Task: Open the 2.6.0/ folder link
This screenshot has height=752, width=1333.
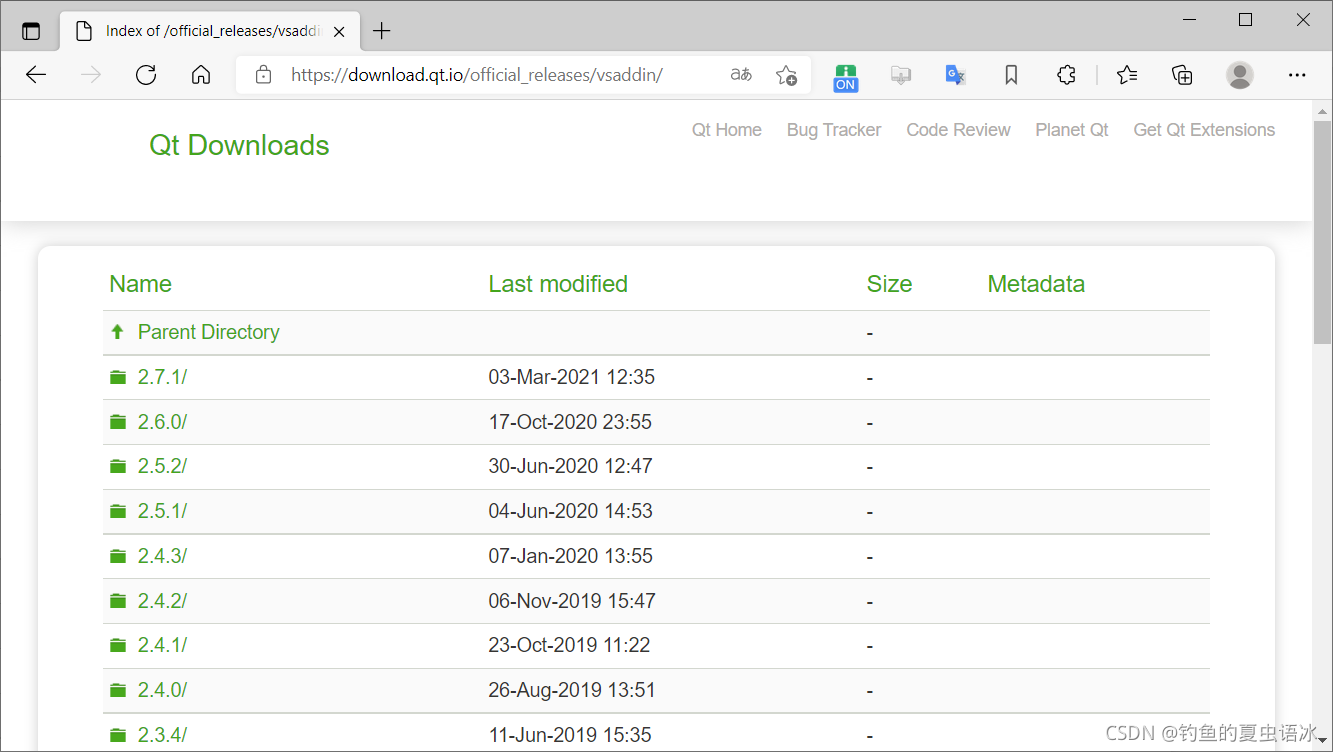Action: pyautogui.click(x=162, y=422)
